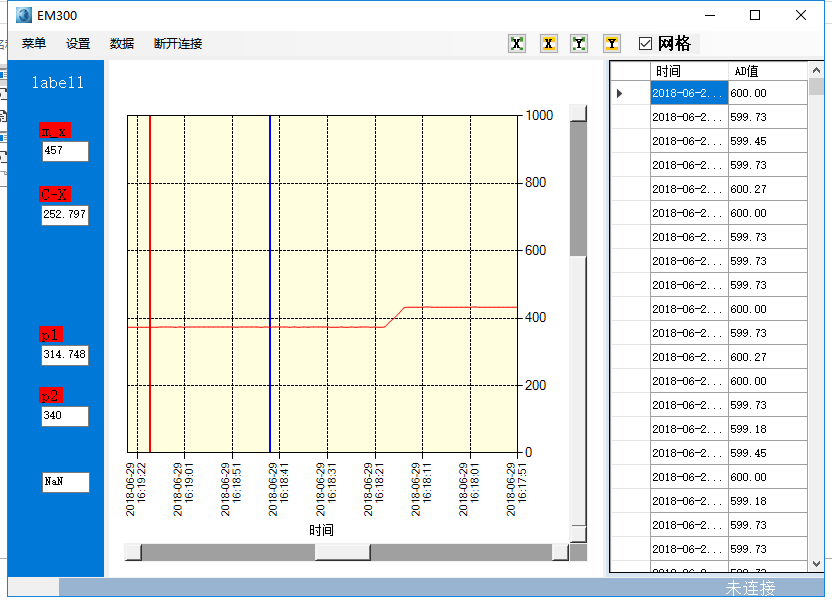
Task: Click the first 599.18 AD value cell
Action: coord(768,429)
